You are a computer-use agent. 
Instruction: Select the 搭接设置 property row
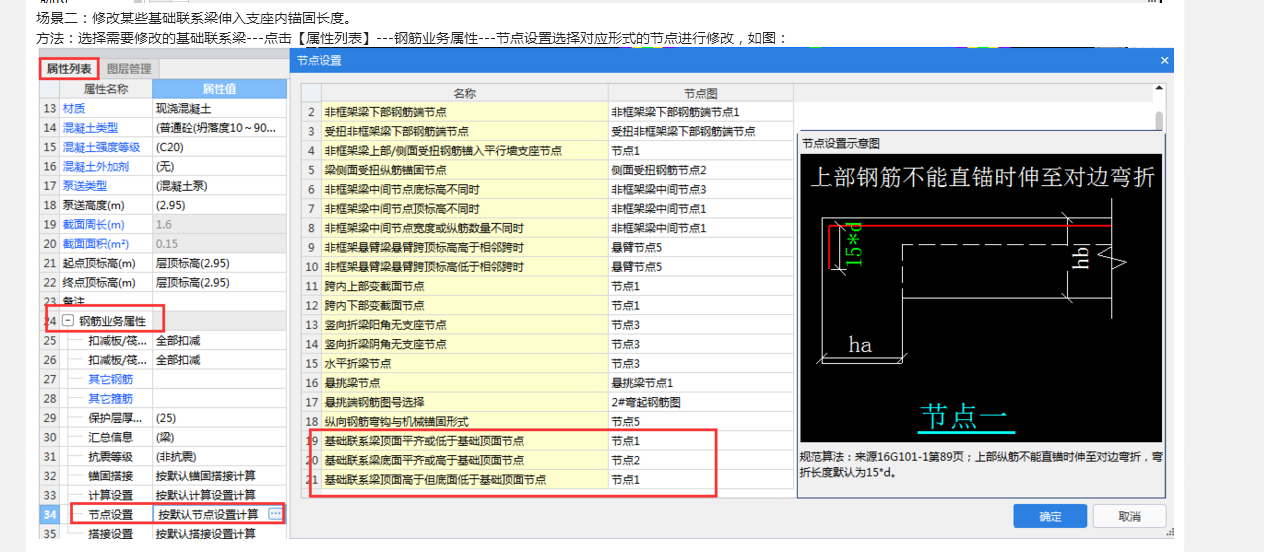tap(163, 534)
